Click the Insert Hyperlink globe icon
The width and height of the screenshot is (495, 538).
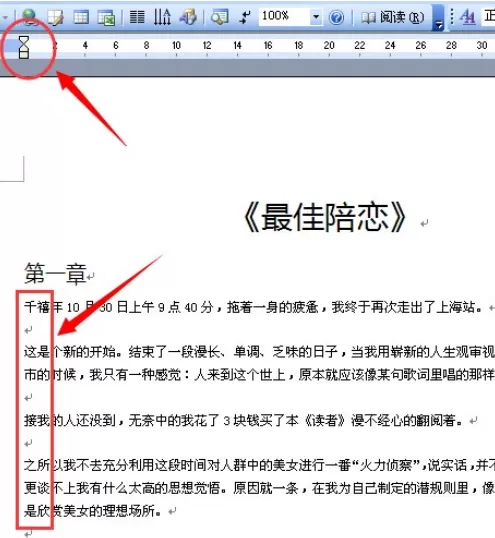30,16
